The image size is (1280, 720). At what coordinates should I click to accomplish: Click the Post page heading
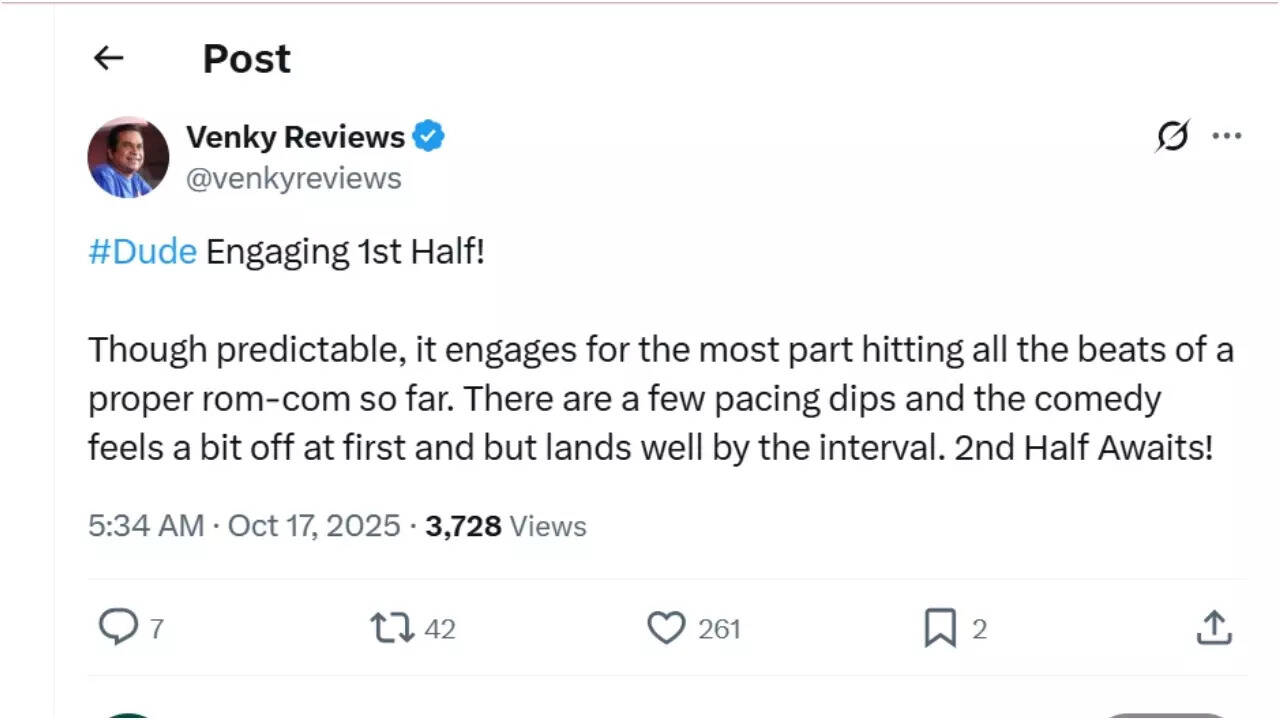tap(246, 59)
